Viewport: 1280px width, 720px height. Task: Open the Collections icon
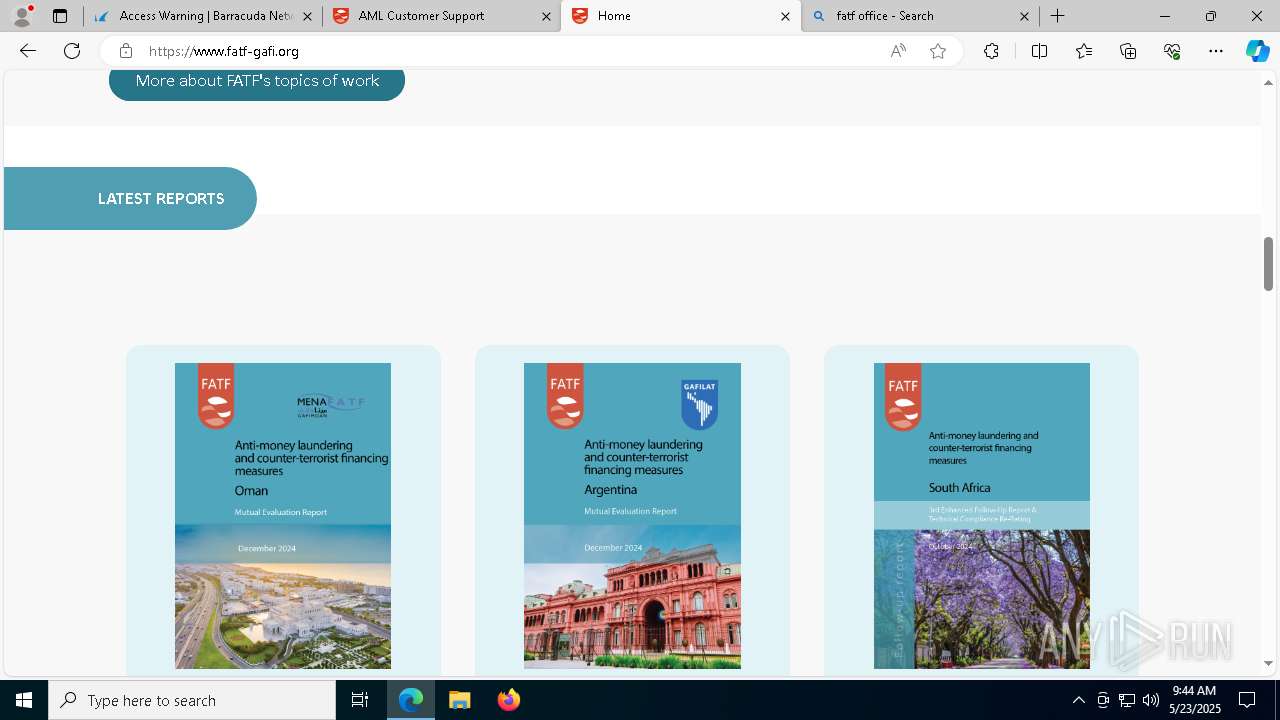pos(1128,51)
